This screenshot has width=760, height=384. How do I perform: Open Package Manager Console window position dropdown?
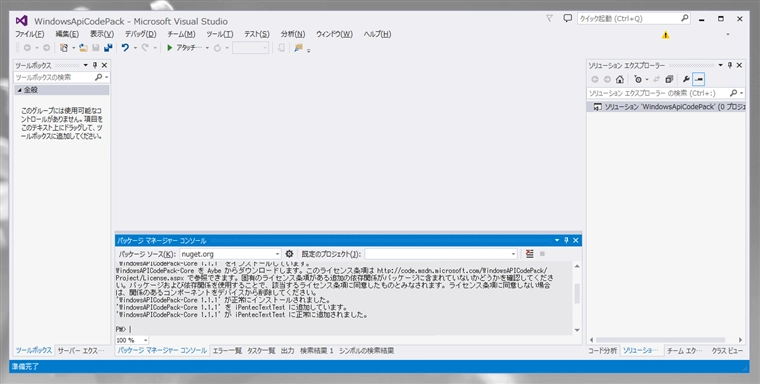(557, 240)
